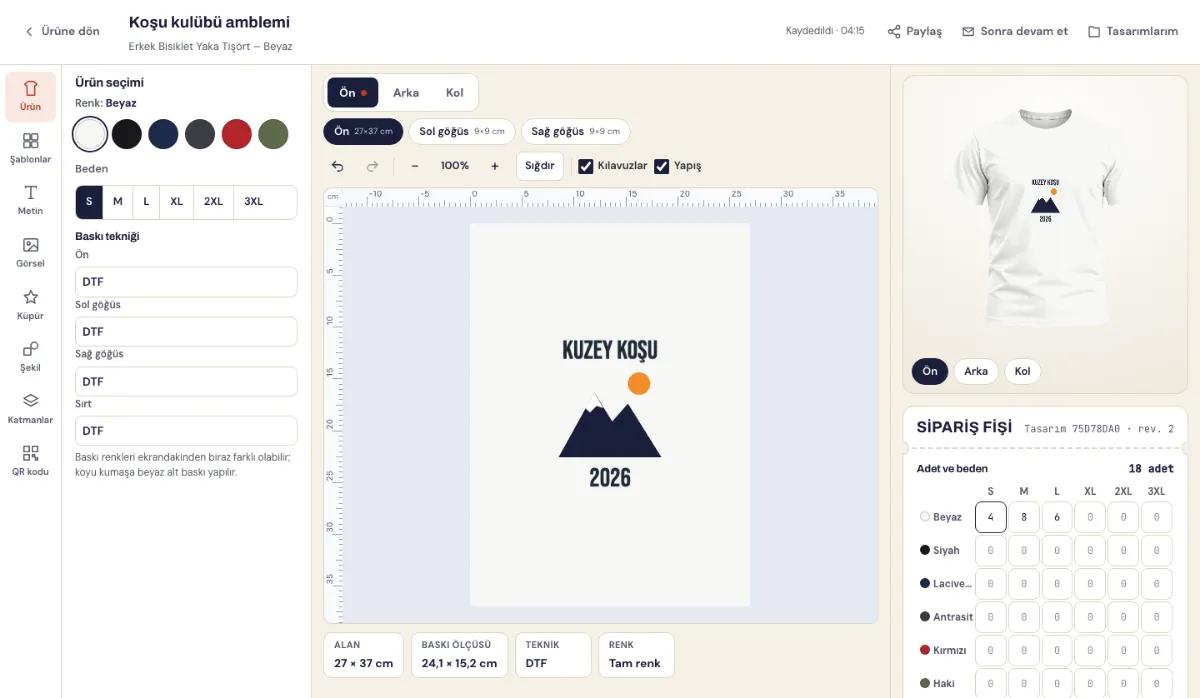Open the Küpür clipart panel

31,305
